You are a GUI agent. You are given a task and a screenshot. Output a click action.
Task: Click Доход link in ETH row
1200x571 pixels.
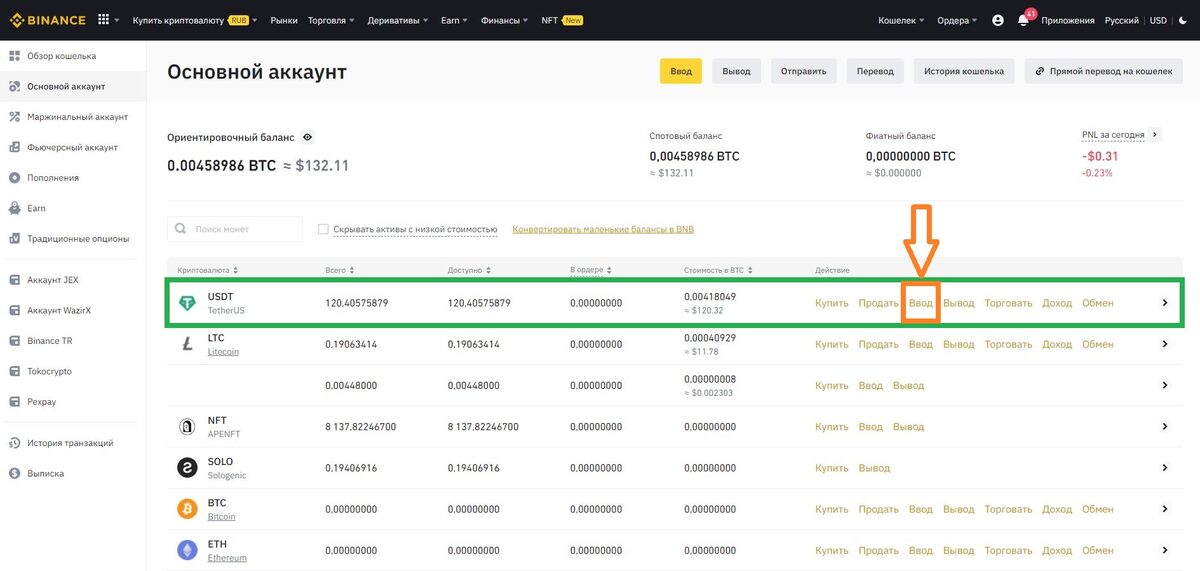[x=1057, y=550]
